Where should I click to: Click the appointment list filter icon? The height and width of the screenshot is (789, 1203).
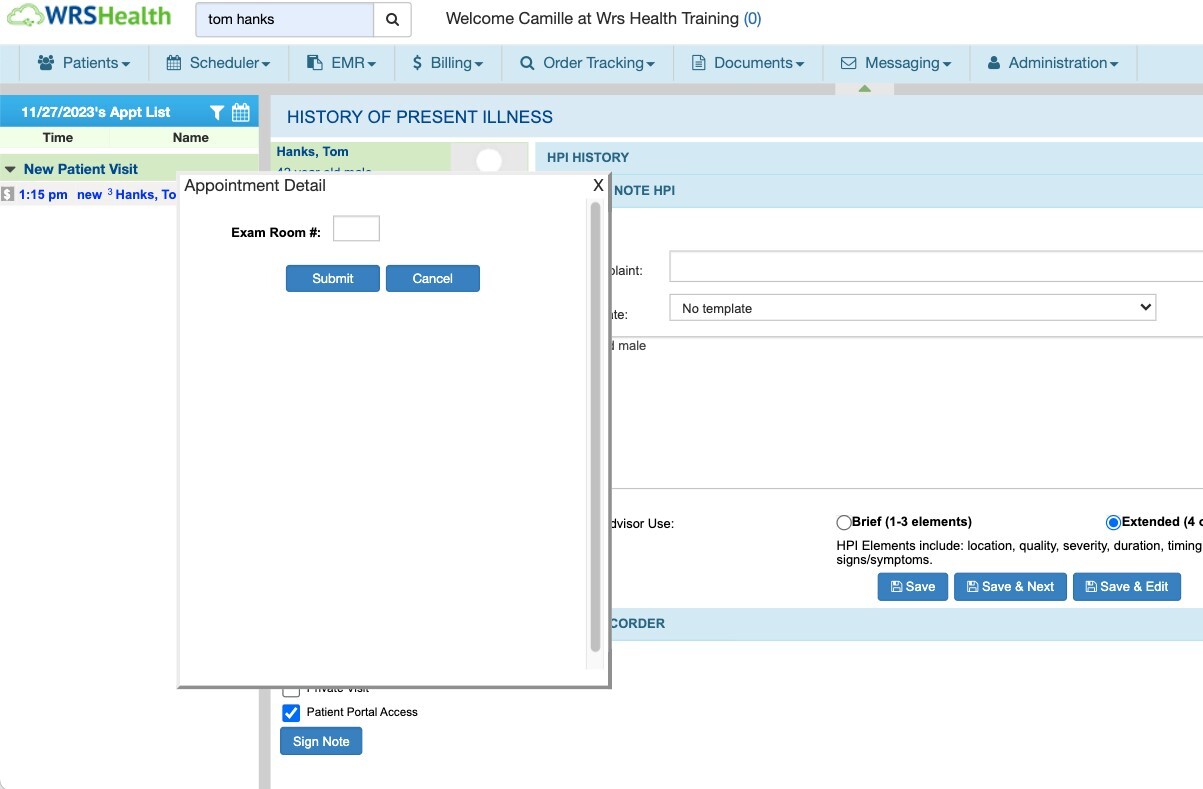click(x=217, y=112)
